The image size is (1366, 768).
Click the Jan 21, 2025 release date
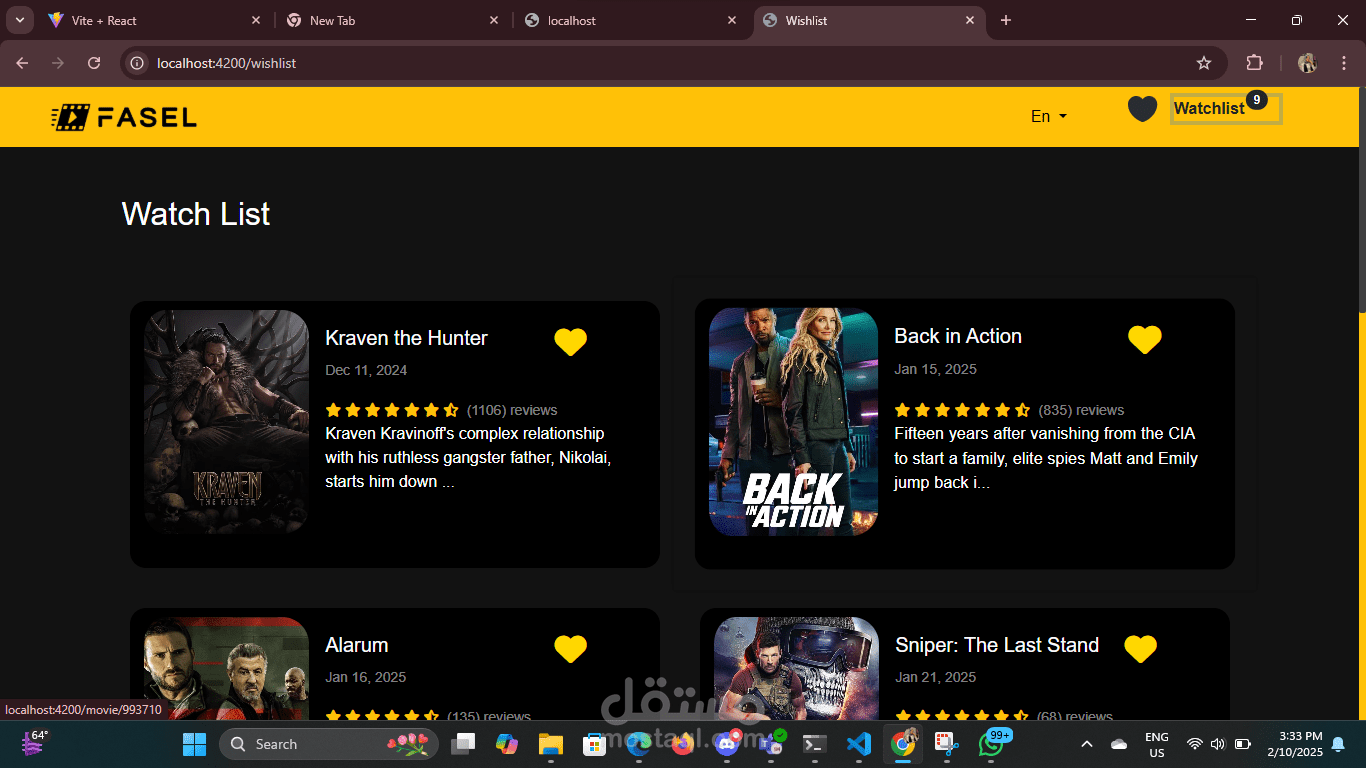935,677
